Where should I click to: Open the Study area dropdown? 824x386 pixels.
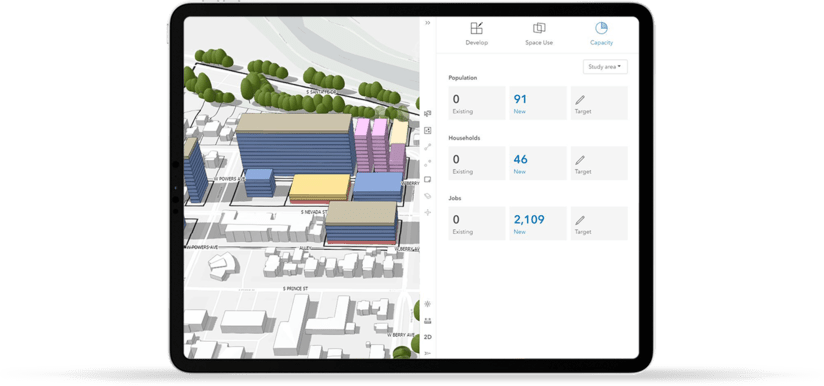click(x=605, y=67)
